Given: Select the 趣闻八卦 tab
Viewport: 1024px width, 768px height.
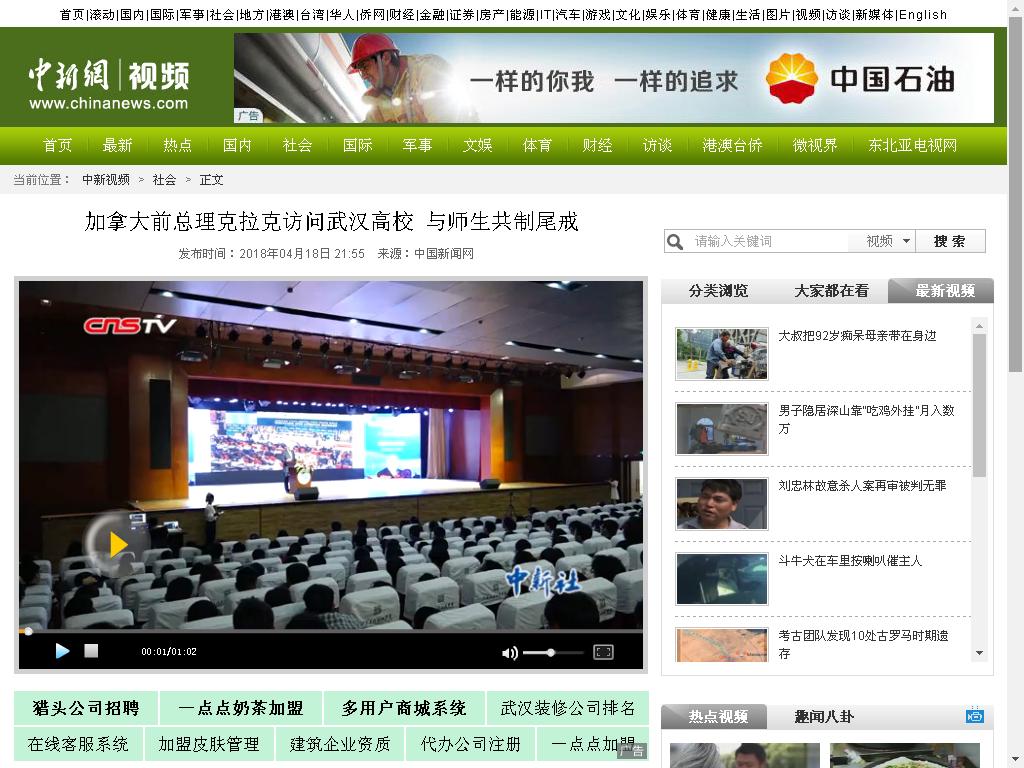Looking at the screenshot, I should tap(824, 717).
